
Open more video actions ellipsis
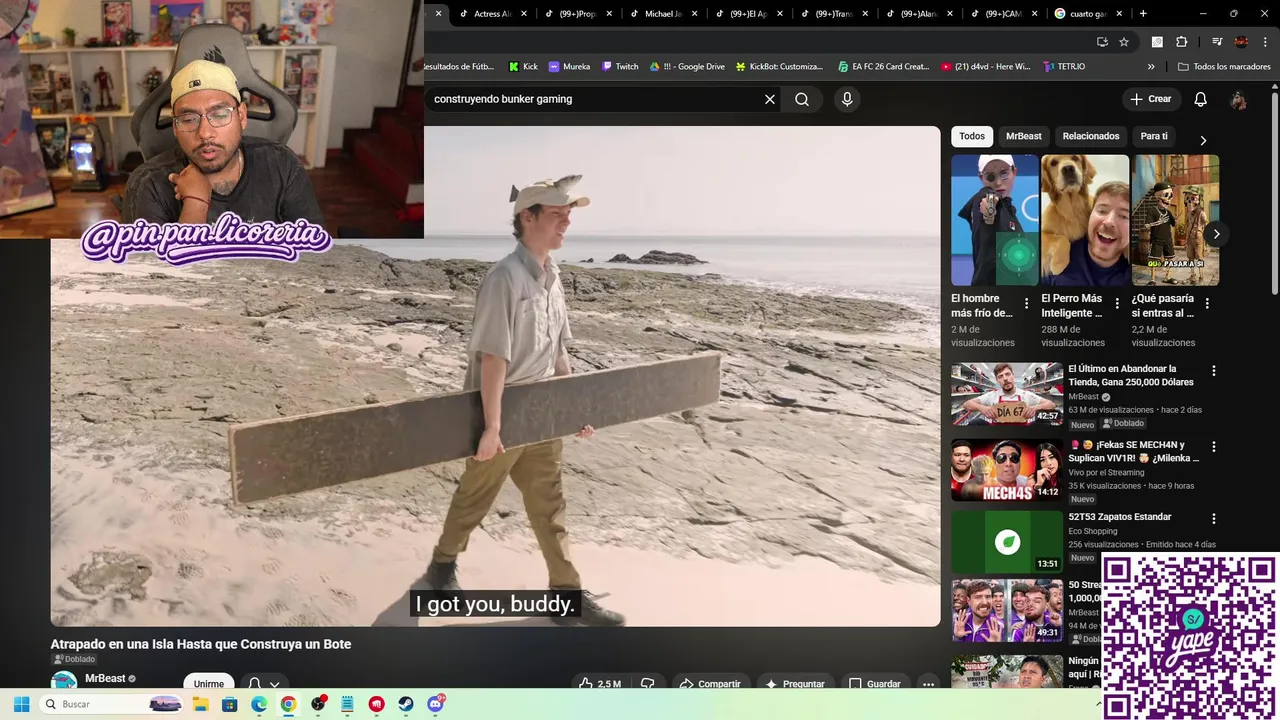[x=928, y=684]
